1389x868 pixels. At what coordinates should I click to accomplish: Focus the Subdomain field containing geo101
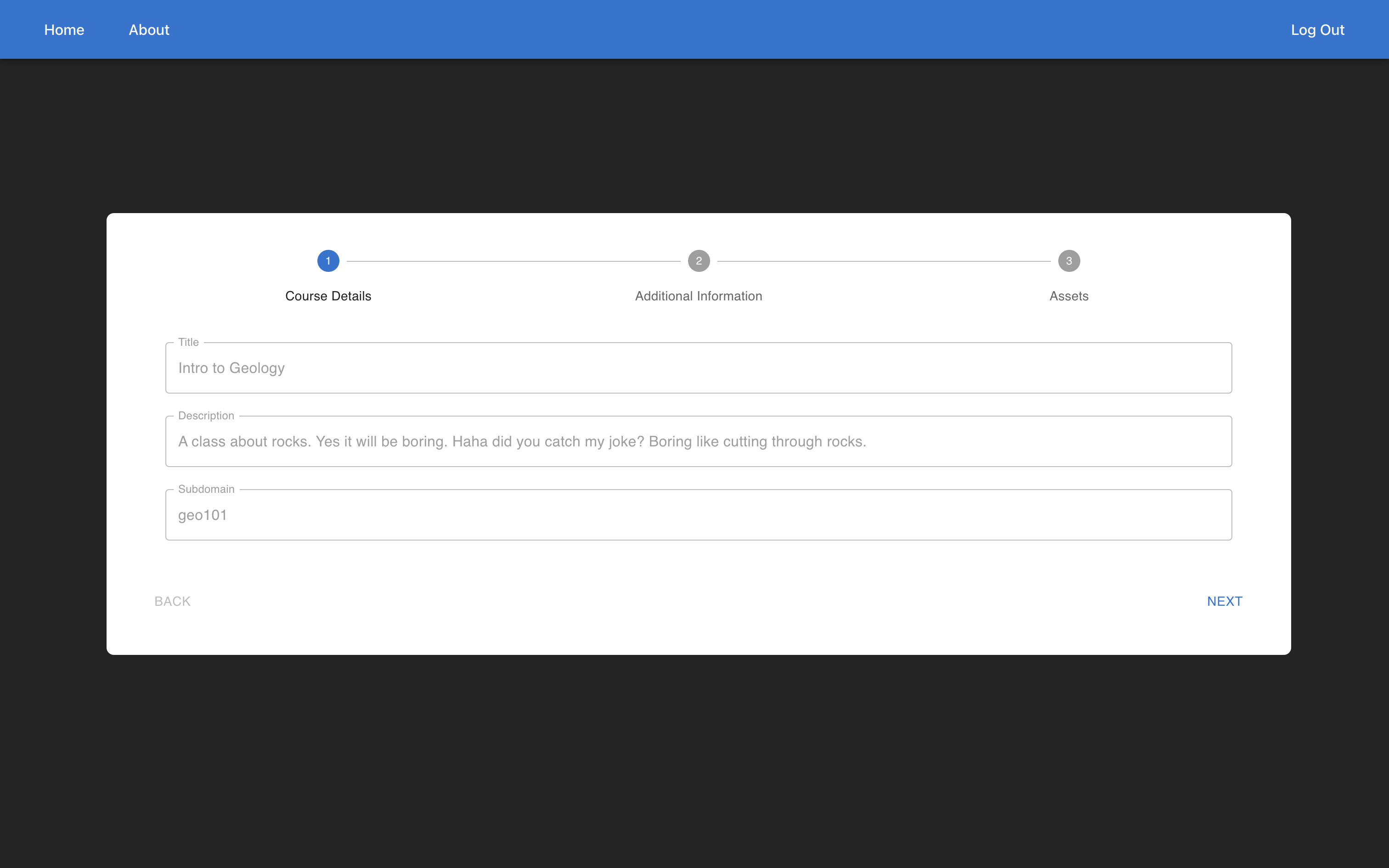tap(699, 515)
